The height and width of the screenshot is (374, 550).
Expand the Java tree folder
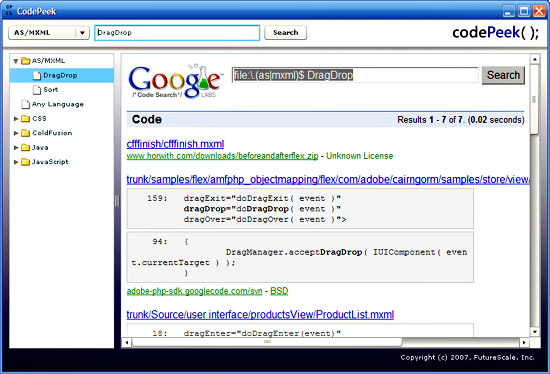(x=16, y=147)
